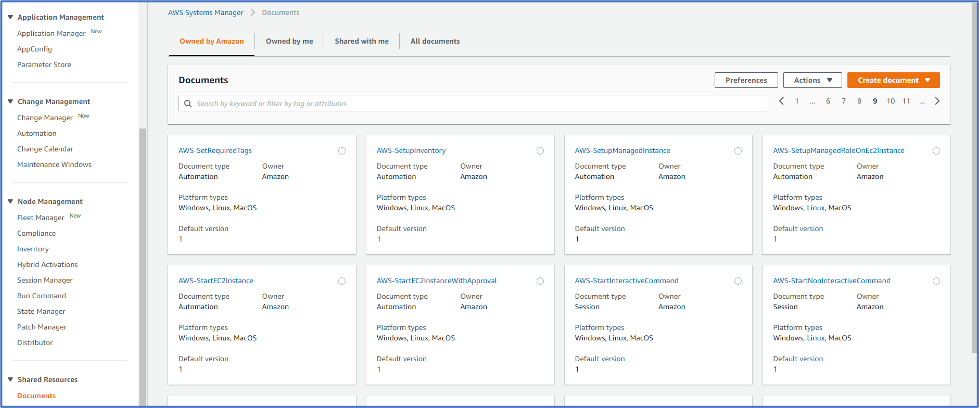This screenshot has width=979, height=408.
Task: Collapse the Change Management section
Action: pos(10,101)
